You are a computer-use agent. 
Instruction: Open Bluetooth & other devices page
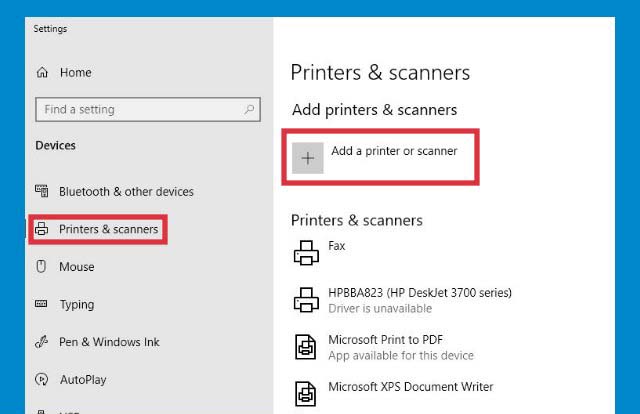click(x=126, y=191)
